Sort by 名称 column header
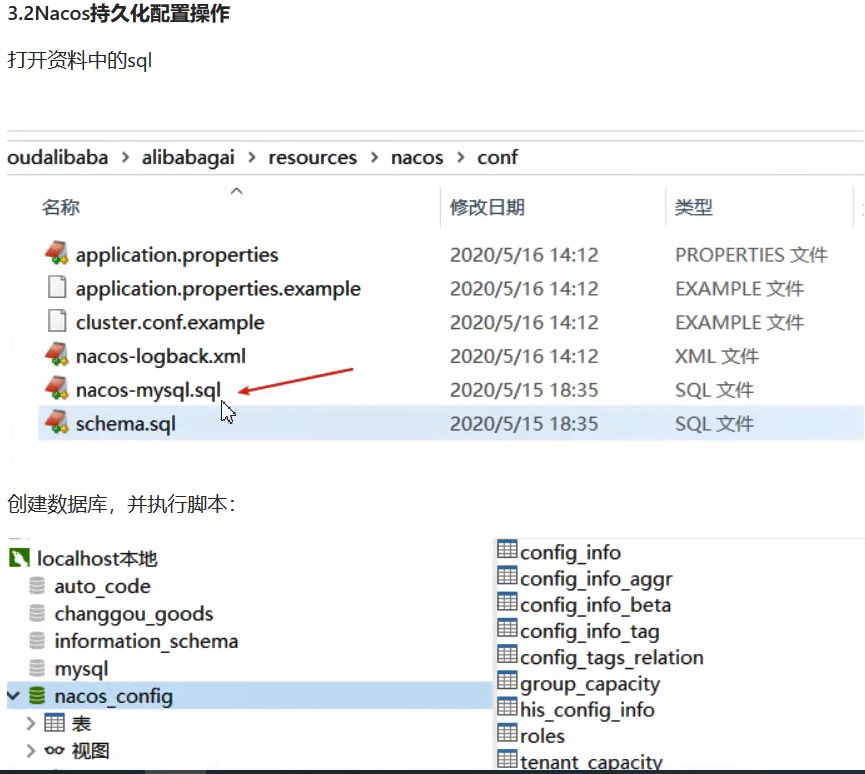The image size is (865, 774). [x=61, y=207]
